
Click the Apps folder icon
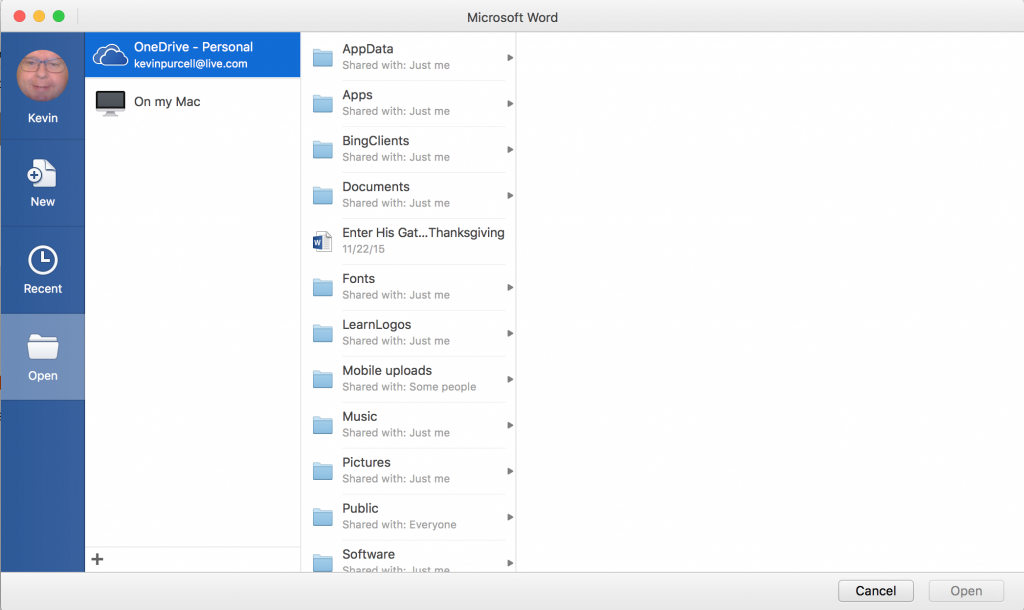(323, 104)
